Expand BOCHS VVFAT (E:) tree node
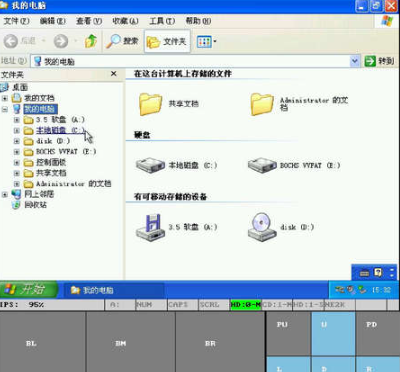This screenshot has width=400, height=372. 16,152
